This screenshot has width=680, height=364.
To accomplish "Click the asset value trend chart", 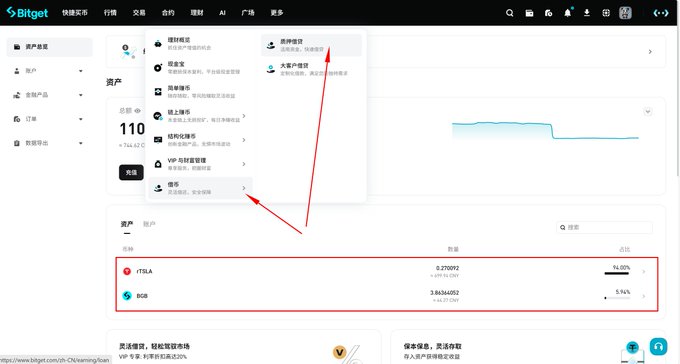I will click(545, 131).
